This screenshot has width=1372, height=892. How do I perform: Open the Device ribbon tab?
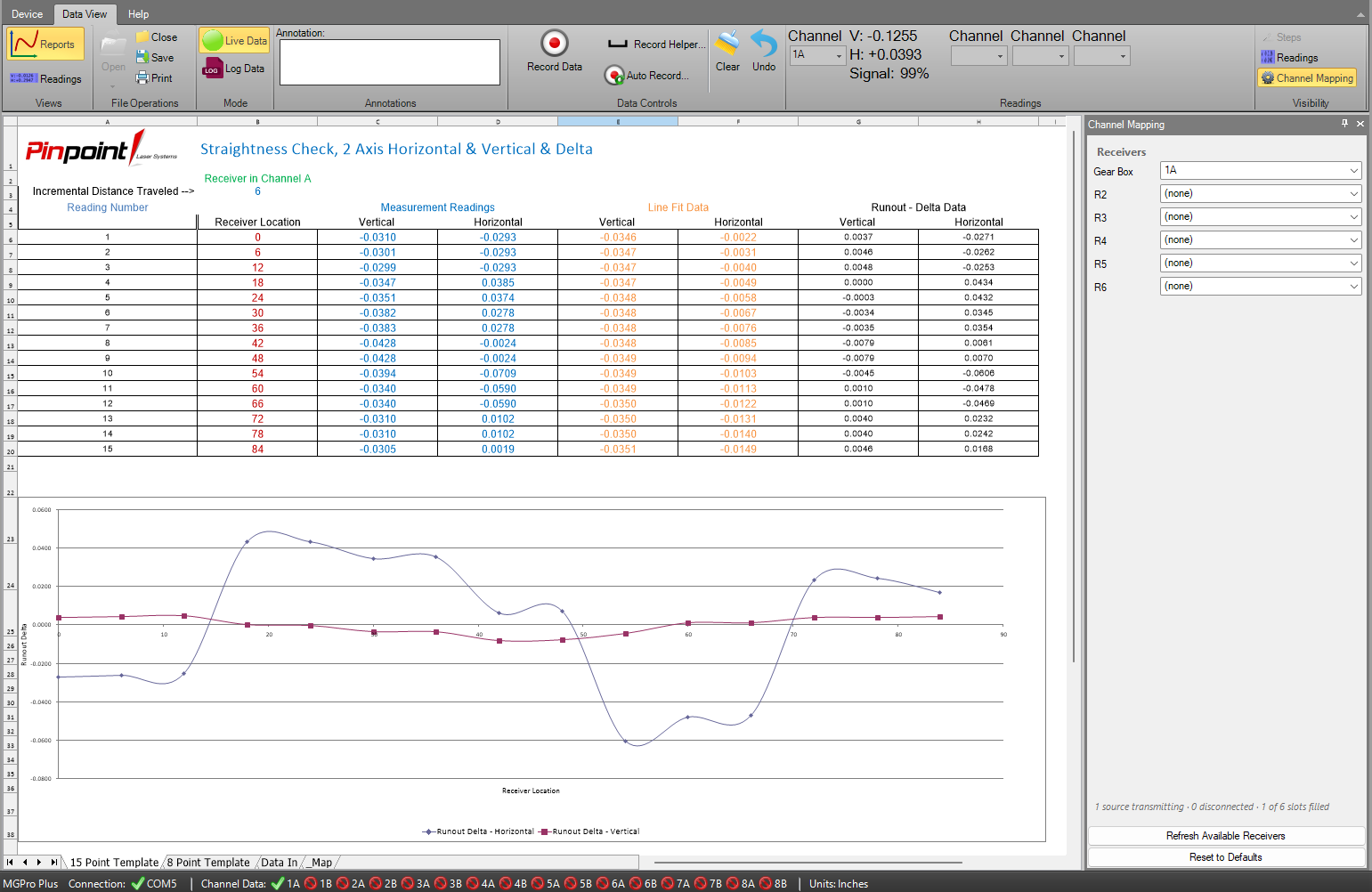27,14
